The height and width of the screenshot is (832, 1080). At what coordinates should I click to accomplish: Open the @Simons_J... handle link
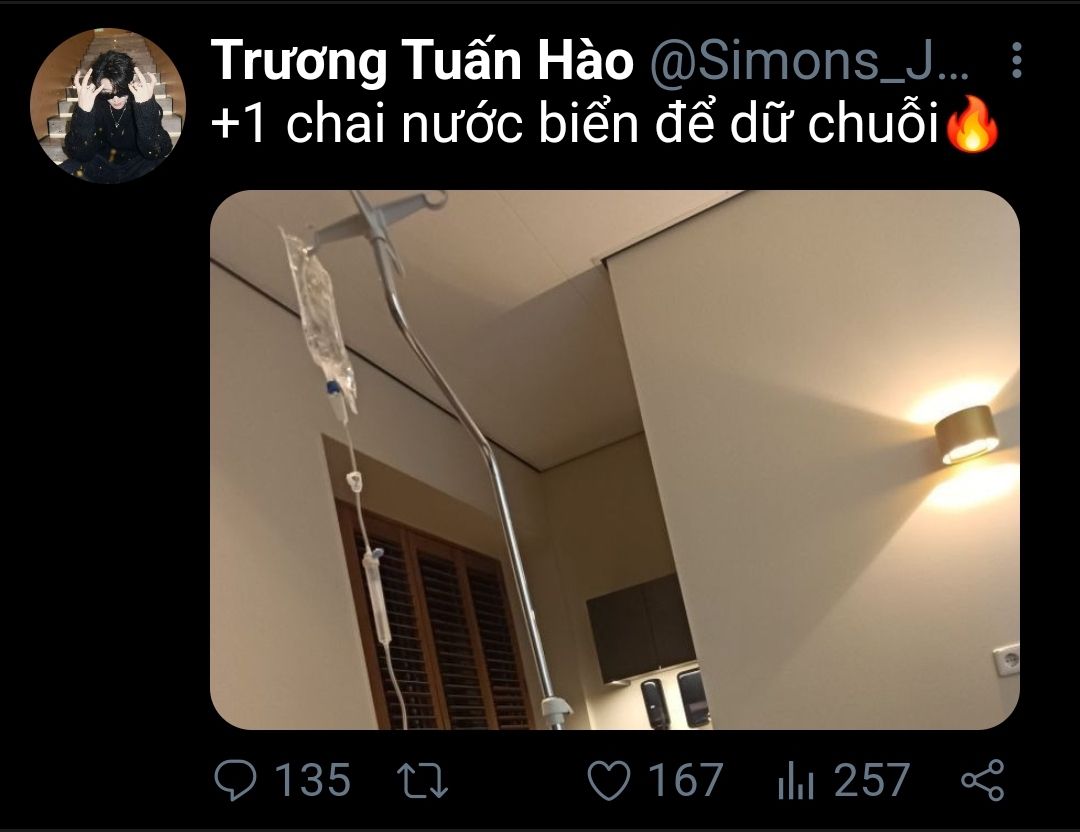tap(810, 61)
